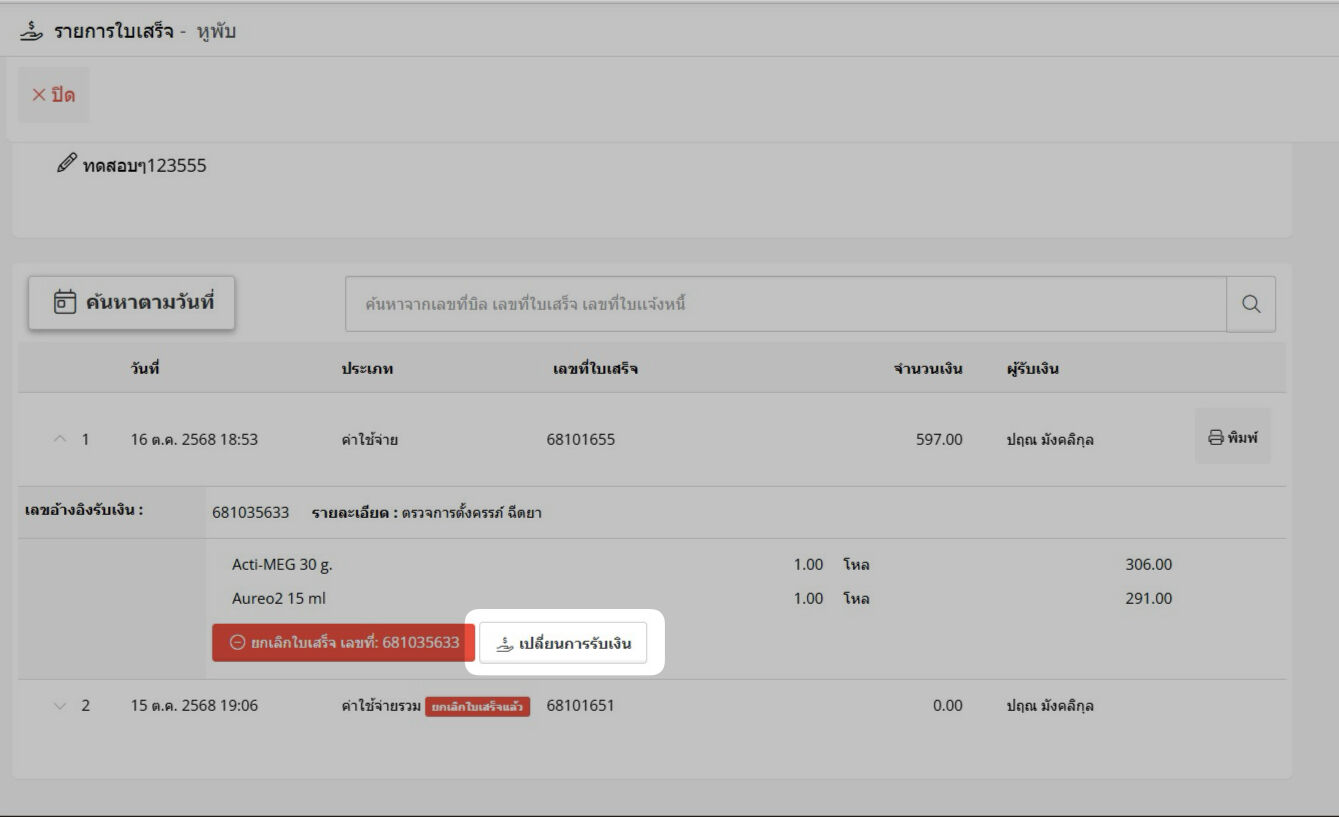Print receipt 68101655 with the พิมพ์ button

click(x=1232, y=437)
